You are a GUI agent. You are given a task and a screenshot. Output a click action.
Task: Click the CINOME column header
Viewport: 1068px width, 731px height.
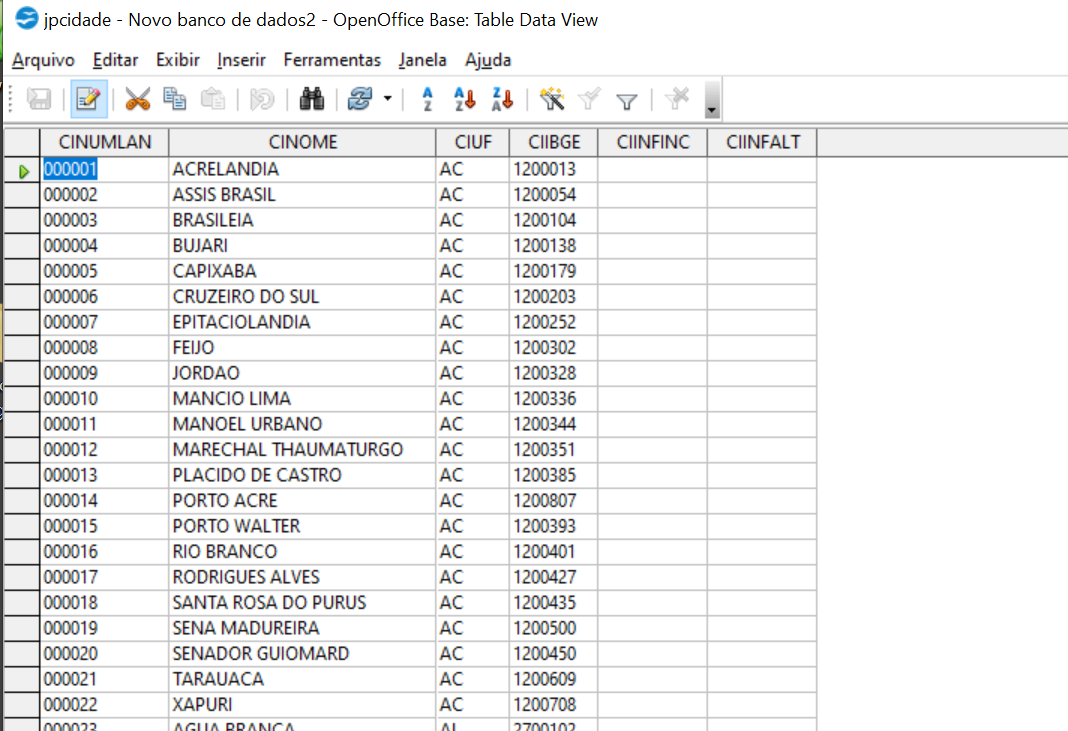tap(302, 142)
